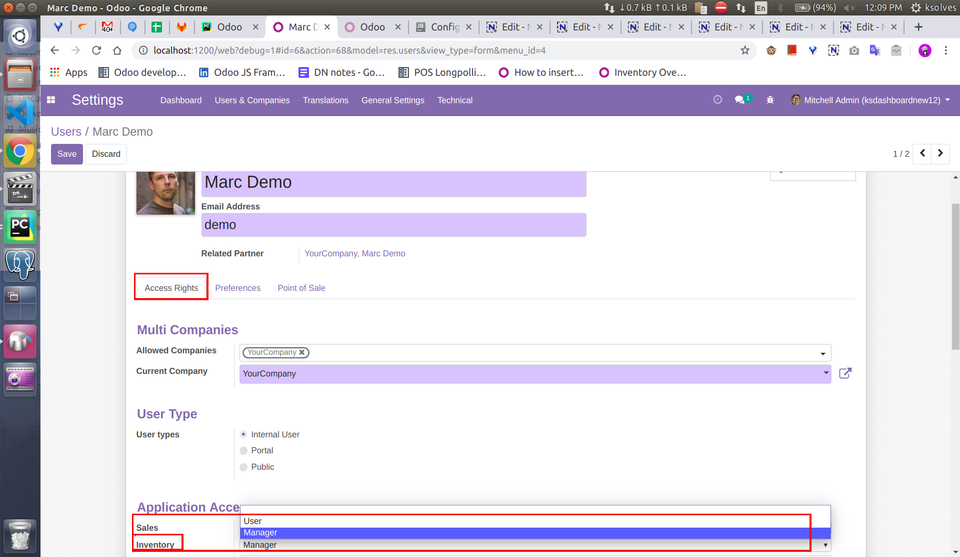Open the Users & Companies menu
Screen dimensions: 960x557
click(252, 100)
